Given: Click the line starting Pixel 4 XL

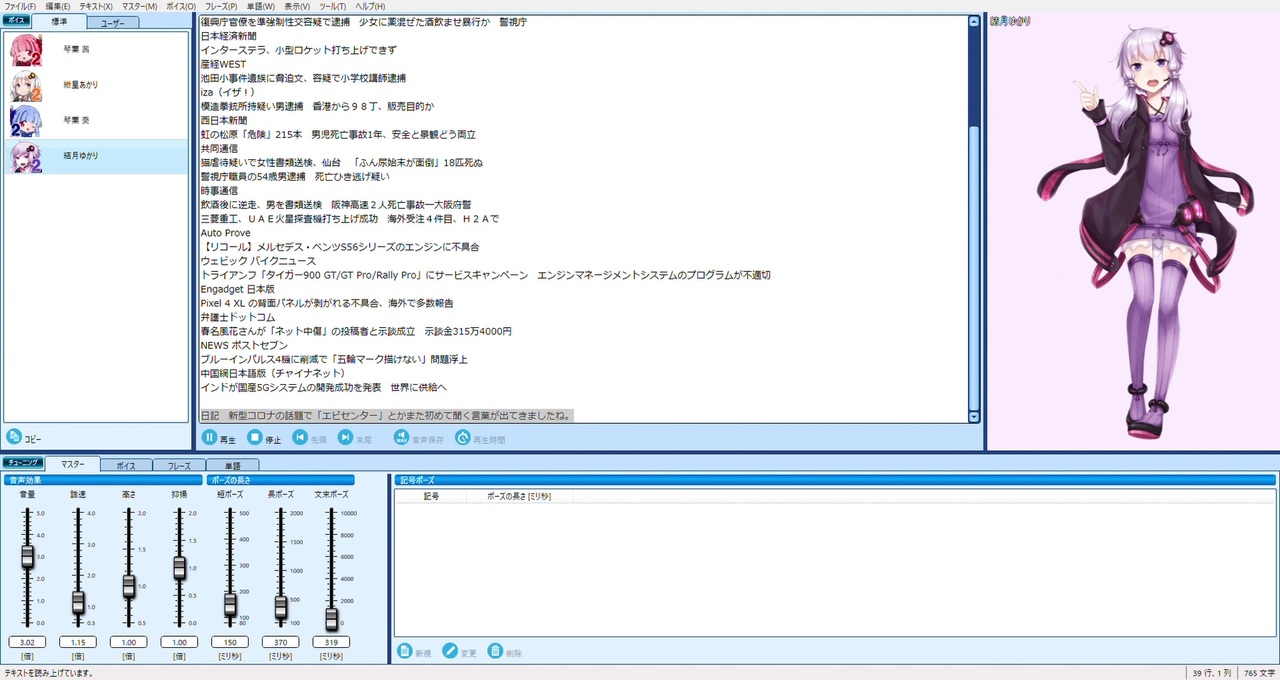Looking at the screenshot, I should (x=327, y=303).
